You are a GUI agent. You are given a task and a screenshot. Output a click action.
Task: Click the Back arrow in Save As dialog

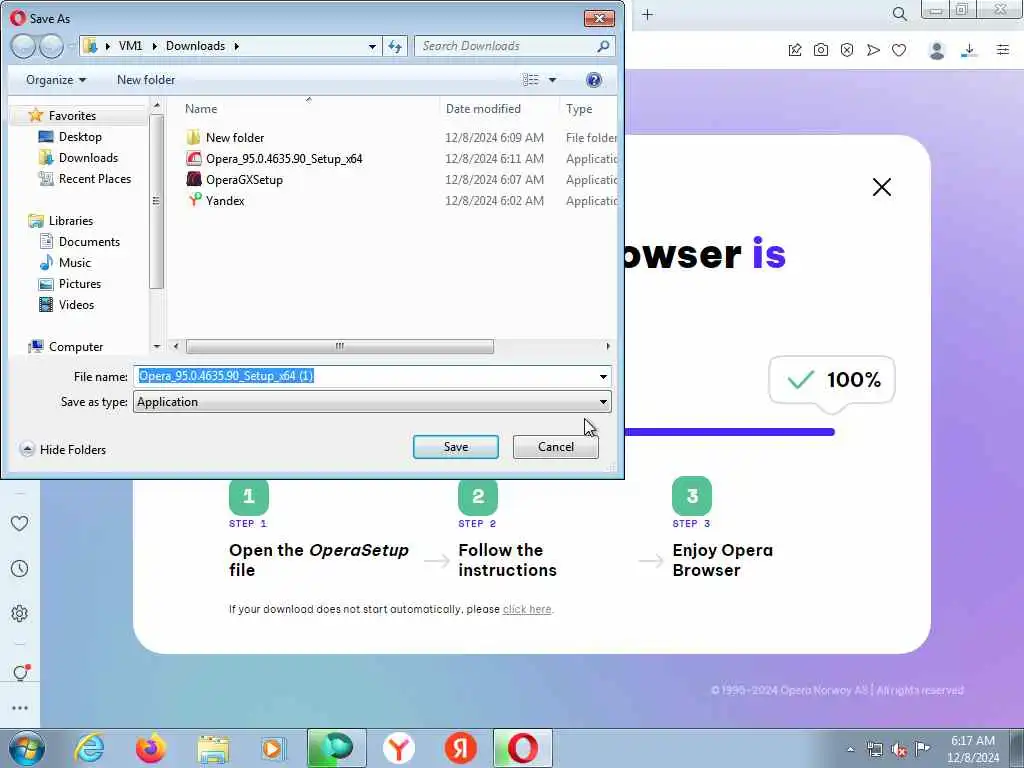[x=23, y=46]
